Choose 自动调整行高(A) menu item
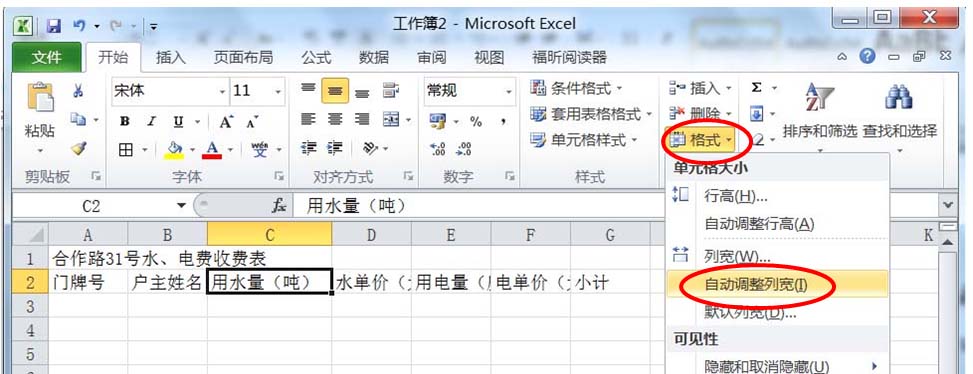Image resolution: width=973 pixels, height=374 pixels. [778, 223]
